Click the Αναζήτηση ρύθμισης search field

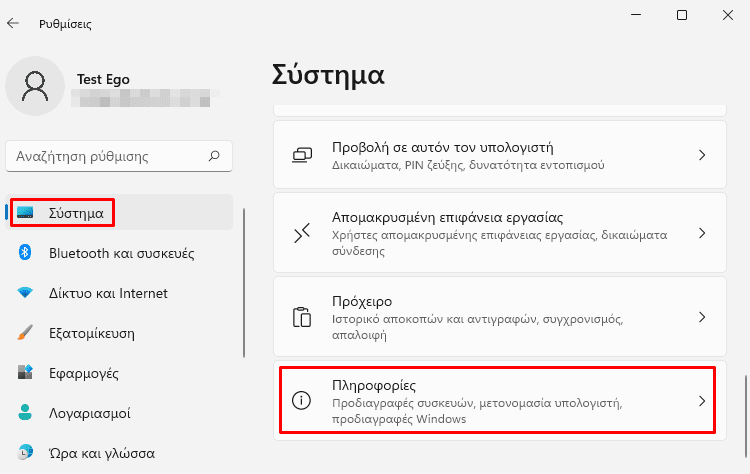click(x=119, y=156)
